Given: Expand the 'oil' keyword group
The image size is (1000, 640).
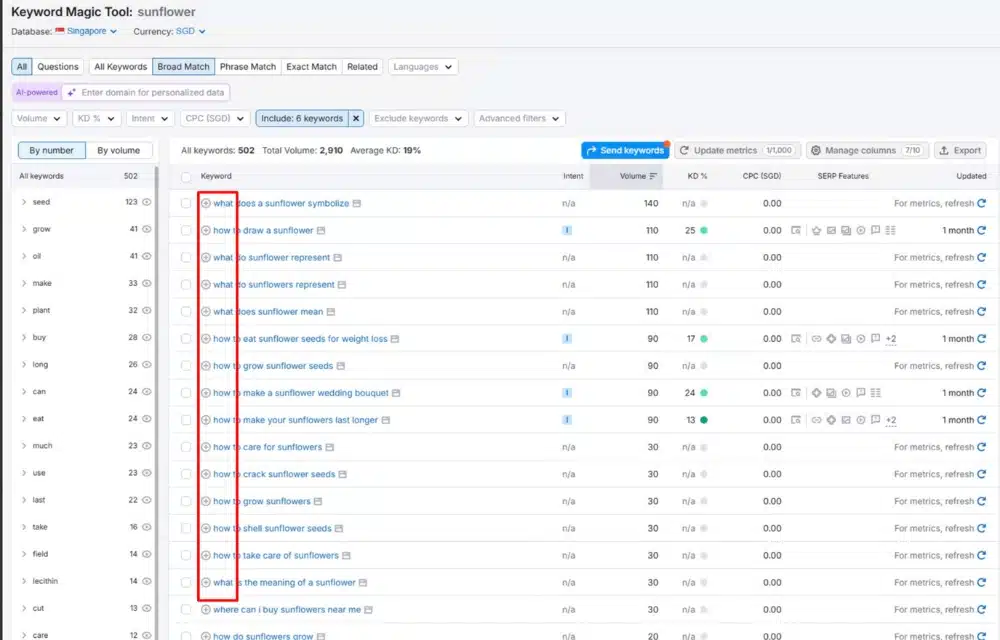Looking at the screenshot, I should point(24,256).
